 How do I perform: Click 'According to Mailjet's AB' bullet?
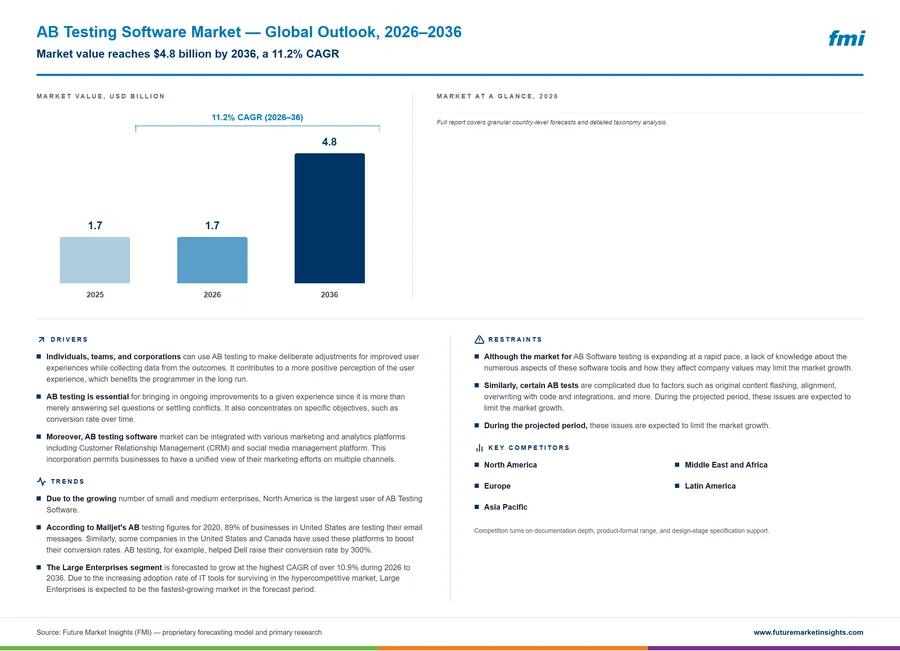pos(232,538)
